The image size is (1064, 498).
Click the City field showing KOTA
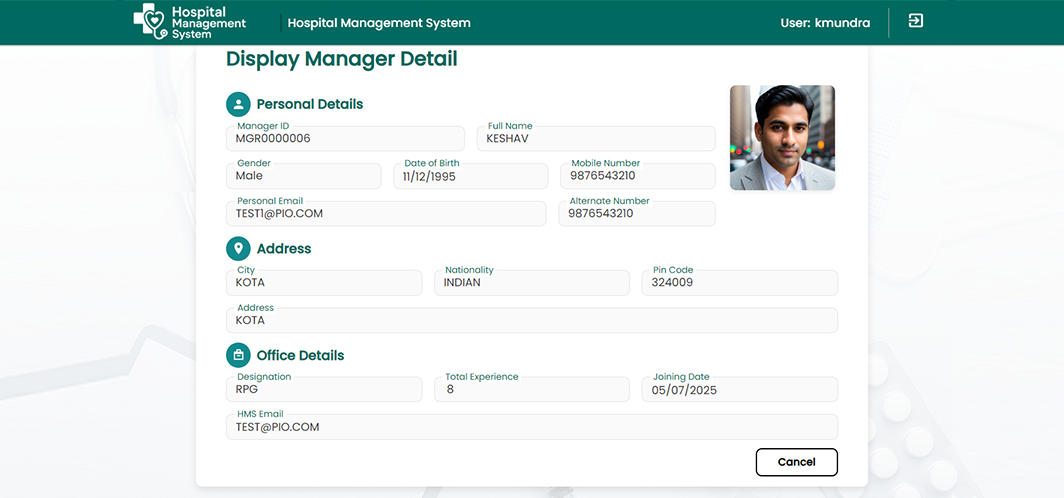pos(325,283)
